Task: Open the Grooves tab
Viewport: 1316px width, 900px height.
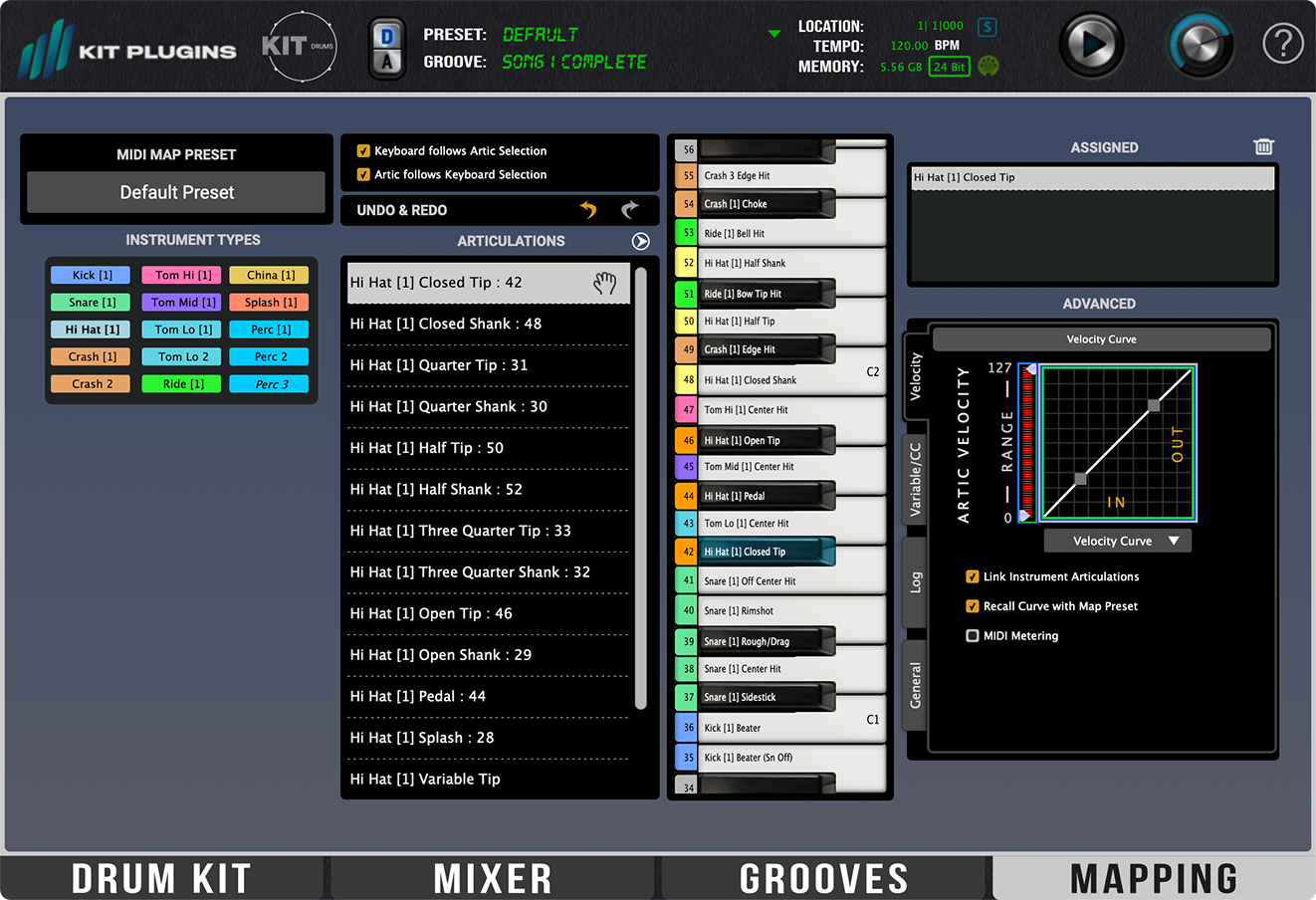Action: [824, 877]
